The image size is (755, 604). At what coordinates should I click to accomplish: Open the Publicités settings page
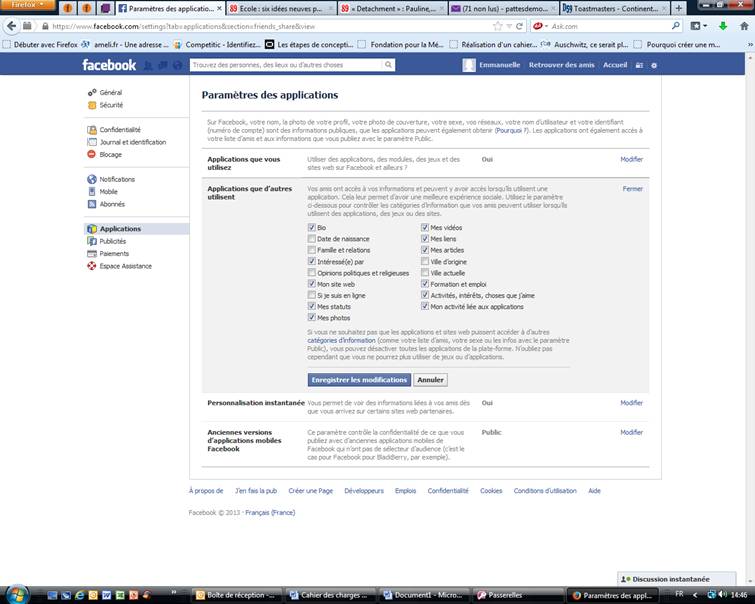(x=113, y=241)
